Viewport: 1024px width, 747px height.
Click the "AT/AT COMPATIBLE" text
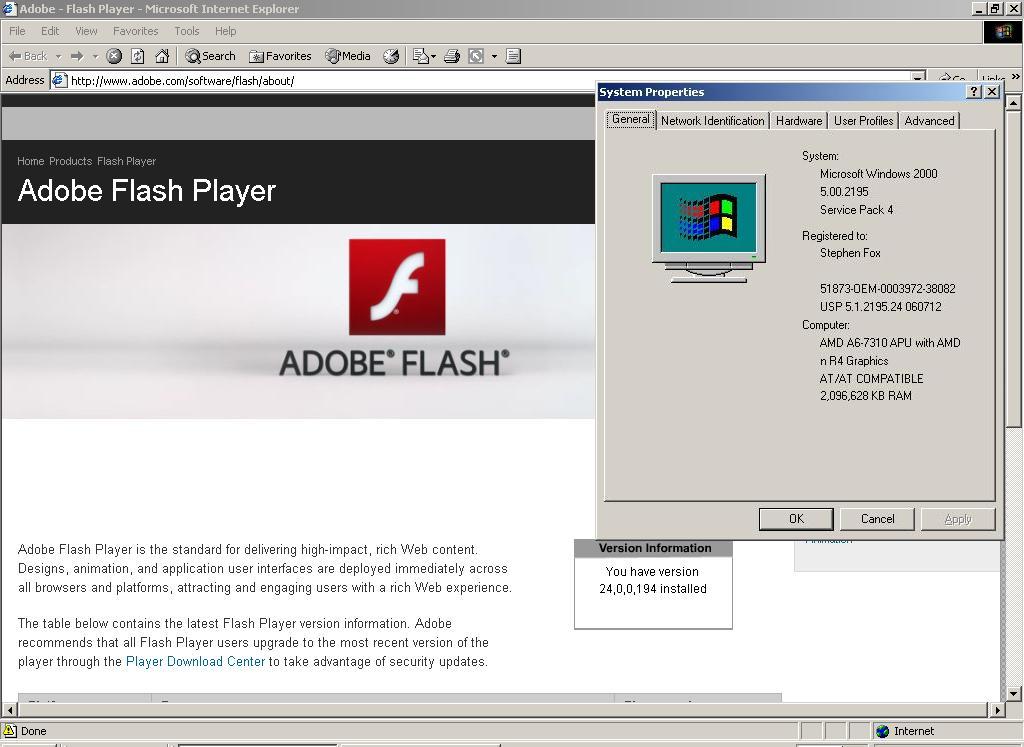[871, 379]
